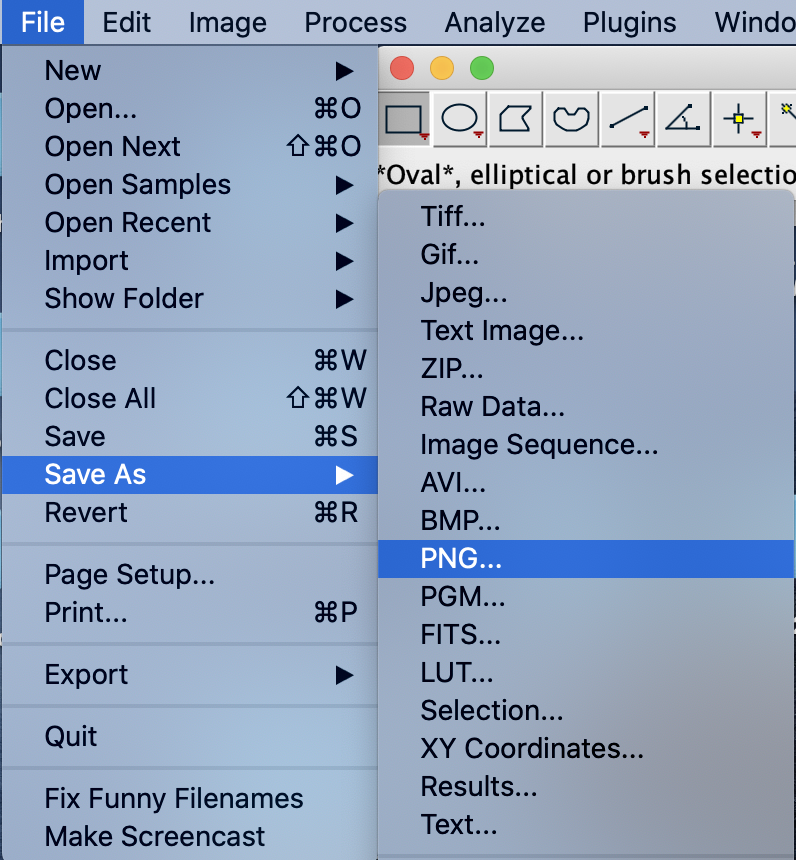The width and height of the screenshot is (796, 860).
Task: Choose Revert menu item
Action: pos(190,513)
